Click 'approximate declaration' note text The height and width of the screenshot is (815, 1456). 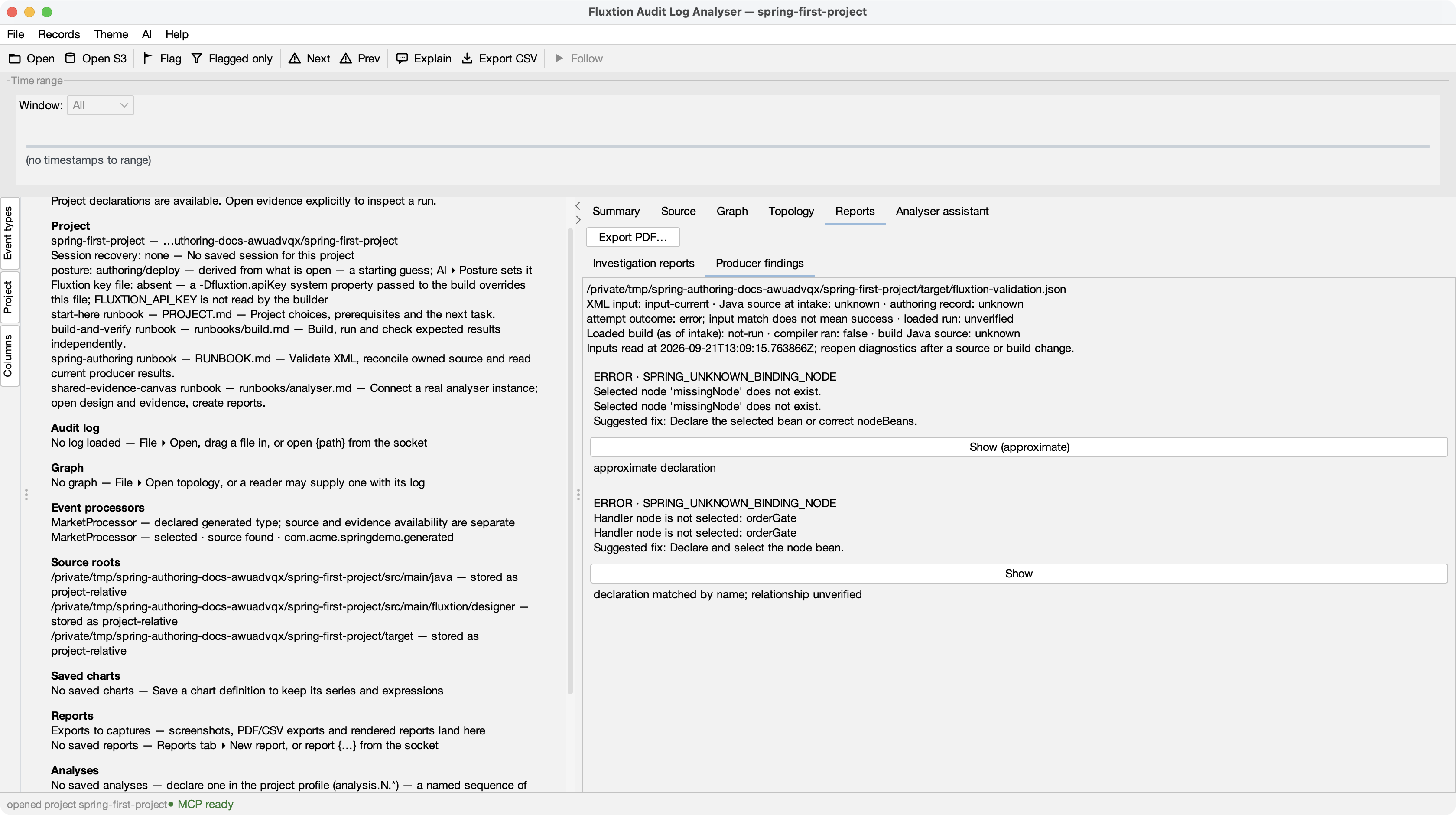pos(654,468)
